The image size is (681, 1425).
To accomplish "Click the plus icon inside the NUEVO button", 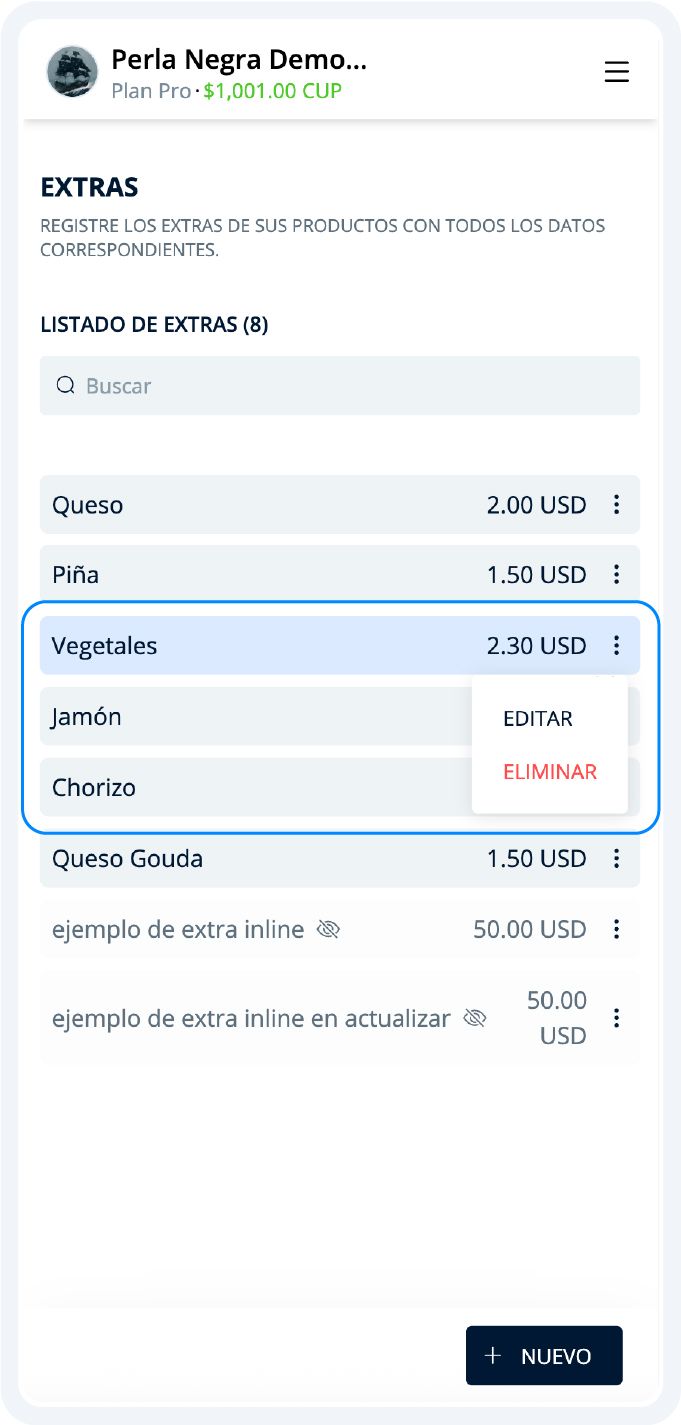I will pyautogui.click(x=492, y=1355).
